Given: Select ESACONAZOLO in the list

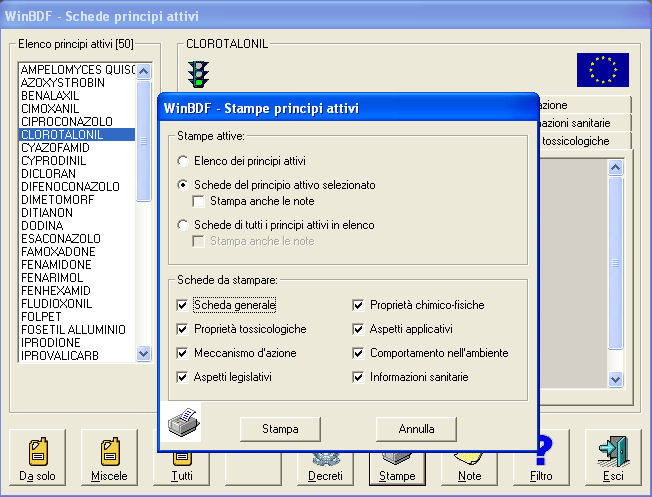Looking at the screenshot, I should (77, 239).
